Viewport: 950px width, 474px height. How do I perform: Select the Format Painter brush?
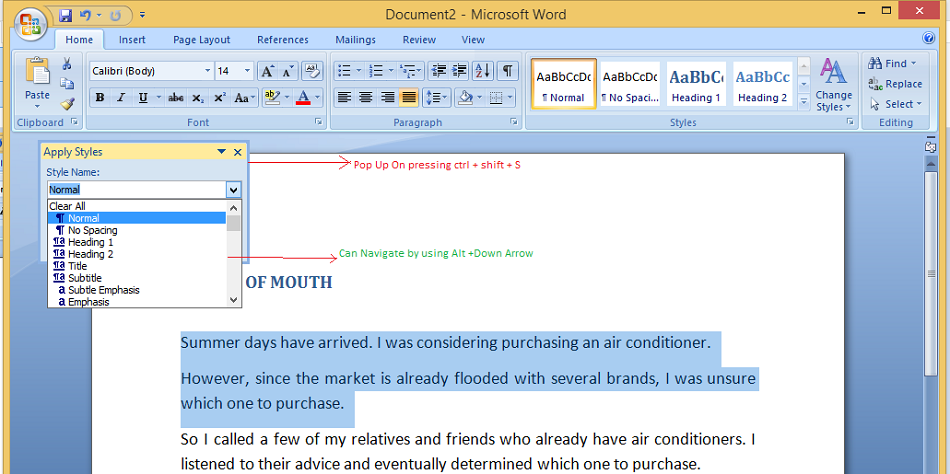click(67, 103)
